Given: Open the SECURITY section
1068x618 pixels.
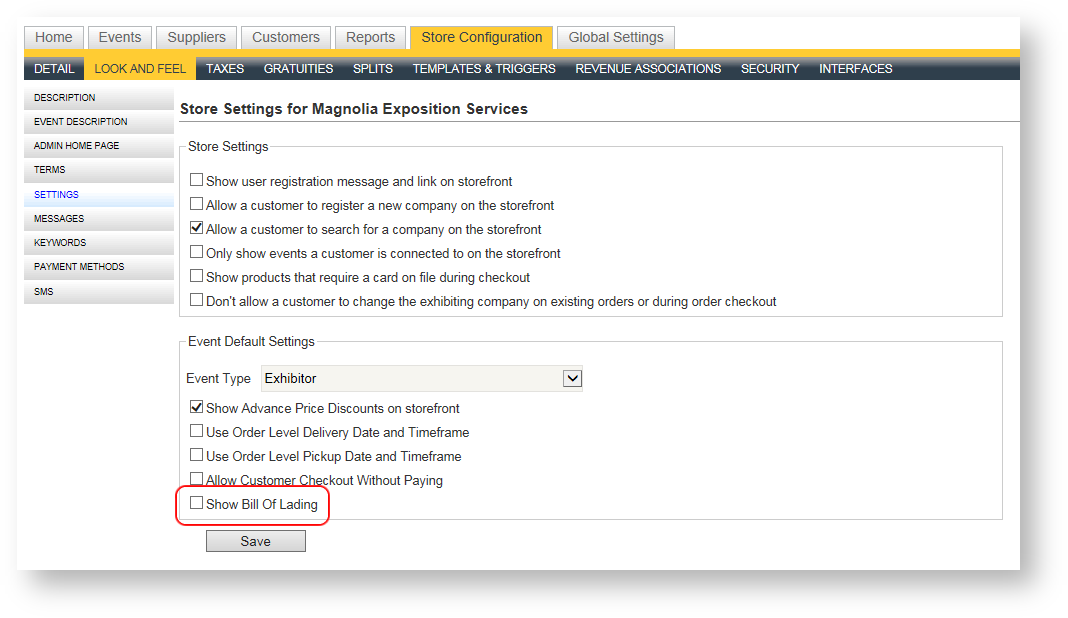Looking at the screenshot, I should [x=769, y=69].
